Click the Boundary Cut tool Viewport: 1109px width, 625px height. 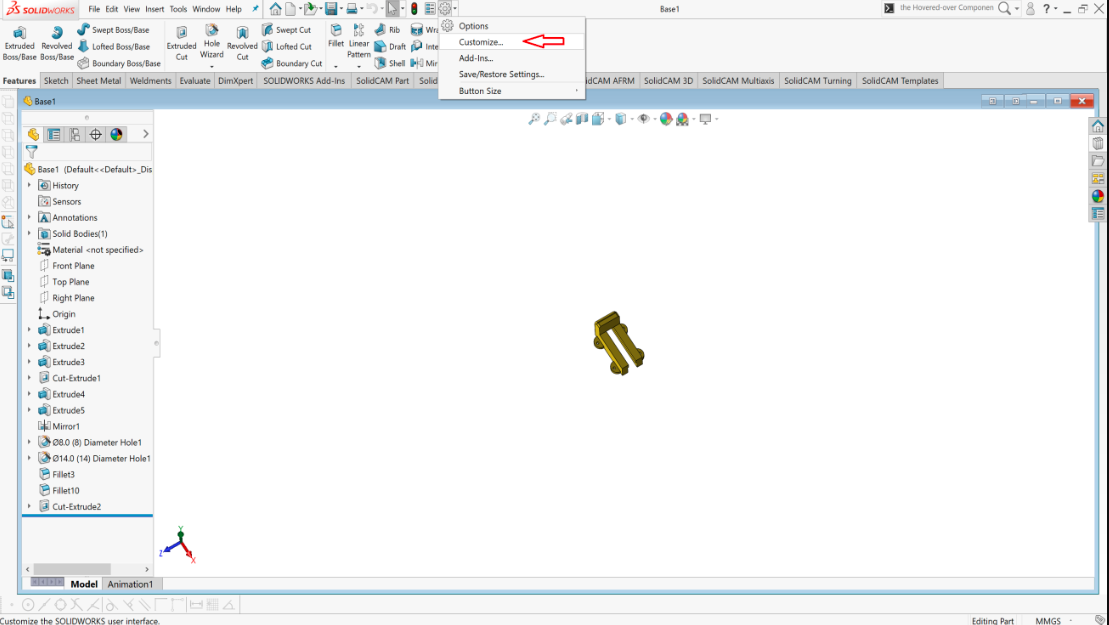[292, 63]
